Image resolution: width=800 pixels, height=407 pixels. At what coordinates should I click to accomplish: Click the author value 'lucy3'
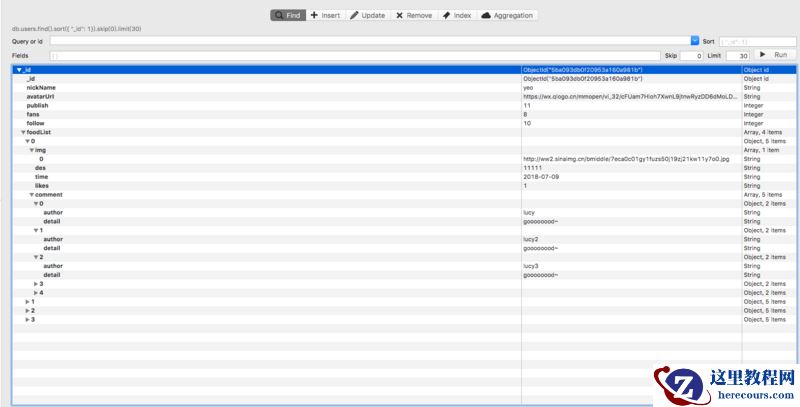(531, 266)
